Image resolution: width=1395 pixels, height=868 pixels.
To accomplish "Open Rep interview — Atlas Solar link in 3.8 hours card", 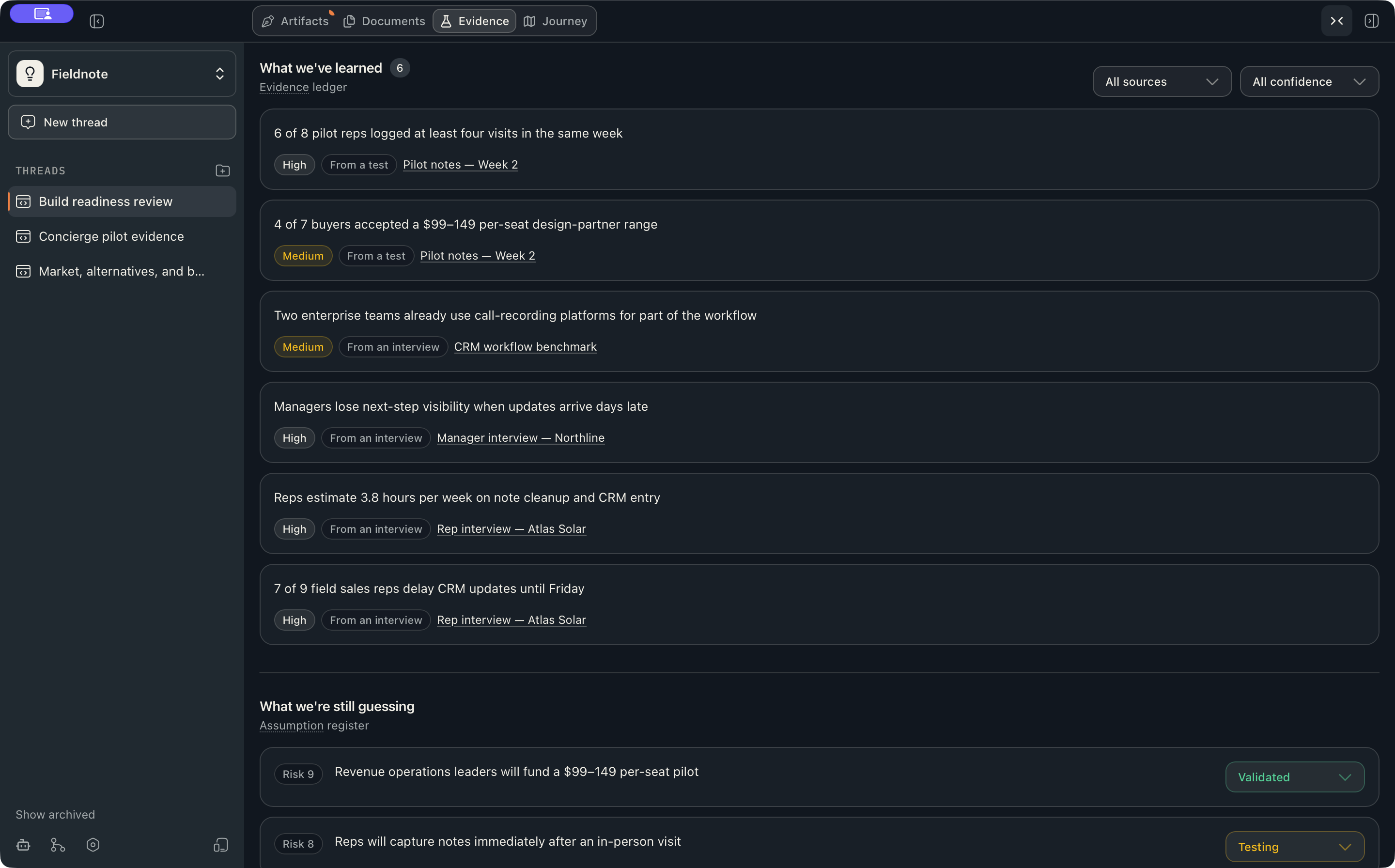I will pyautogui.click(x=511, y=529).
